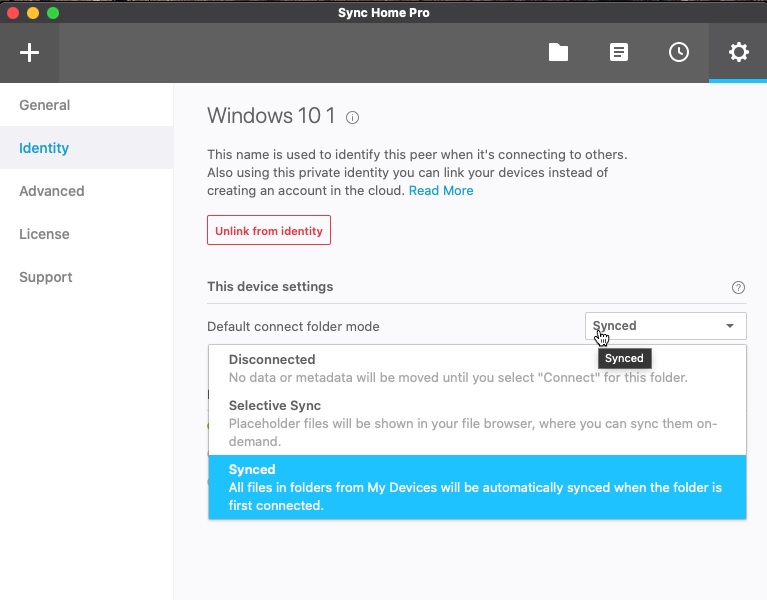Minimize window with yellow button
This screenshot has width=767, height=600.
(33, 13)
